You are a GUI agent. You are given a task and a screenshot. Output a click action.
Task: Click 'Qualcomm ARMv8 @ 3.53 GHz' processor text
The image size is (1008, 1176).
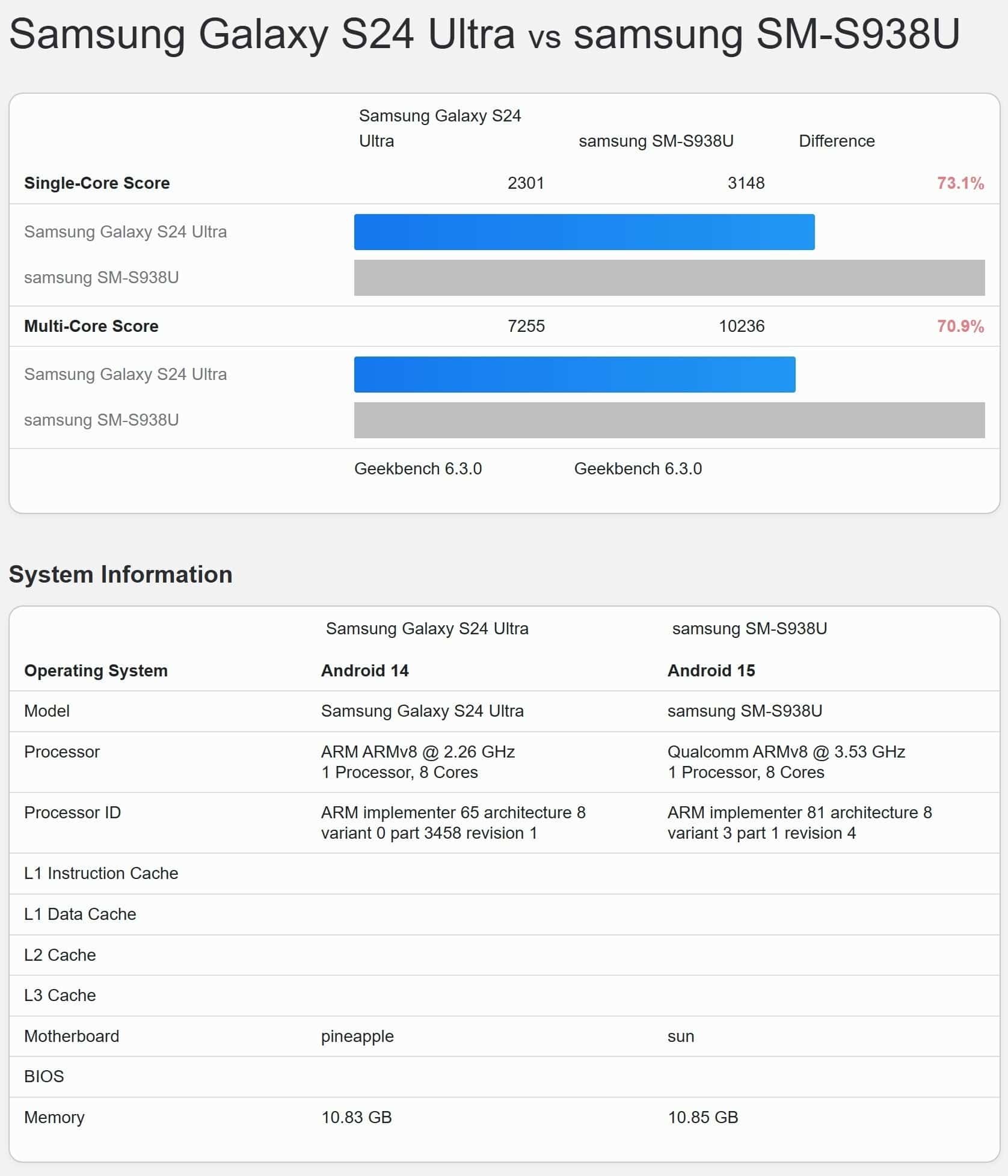786,752
